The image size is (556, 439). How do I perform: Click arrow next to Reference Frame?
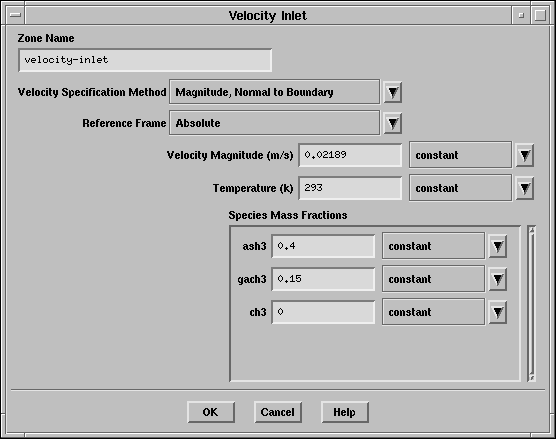tap(393, 123)
